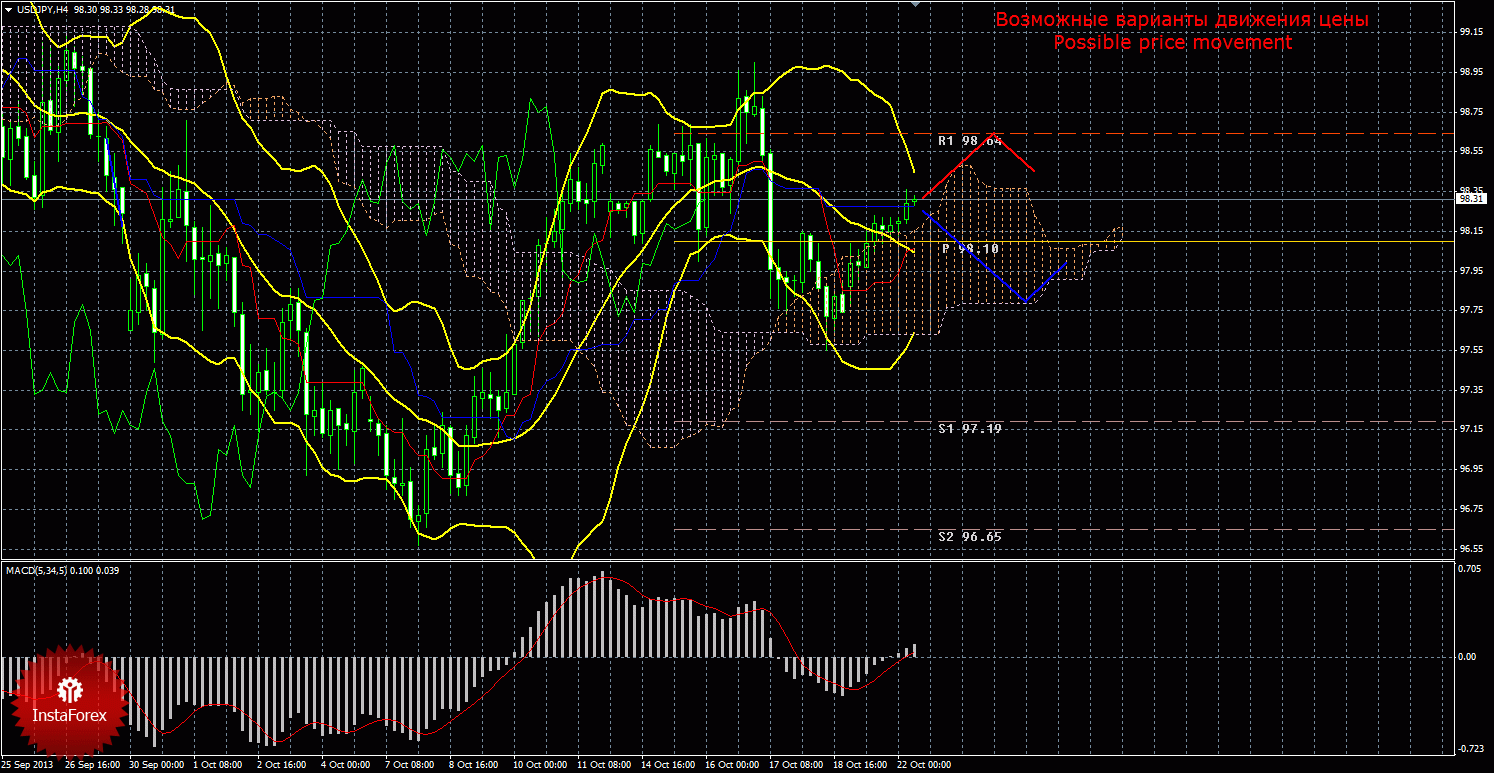Click the 96.95 price scale label
1494x773 pixels.
(1471, 469)
